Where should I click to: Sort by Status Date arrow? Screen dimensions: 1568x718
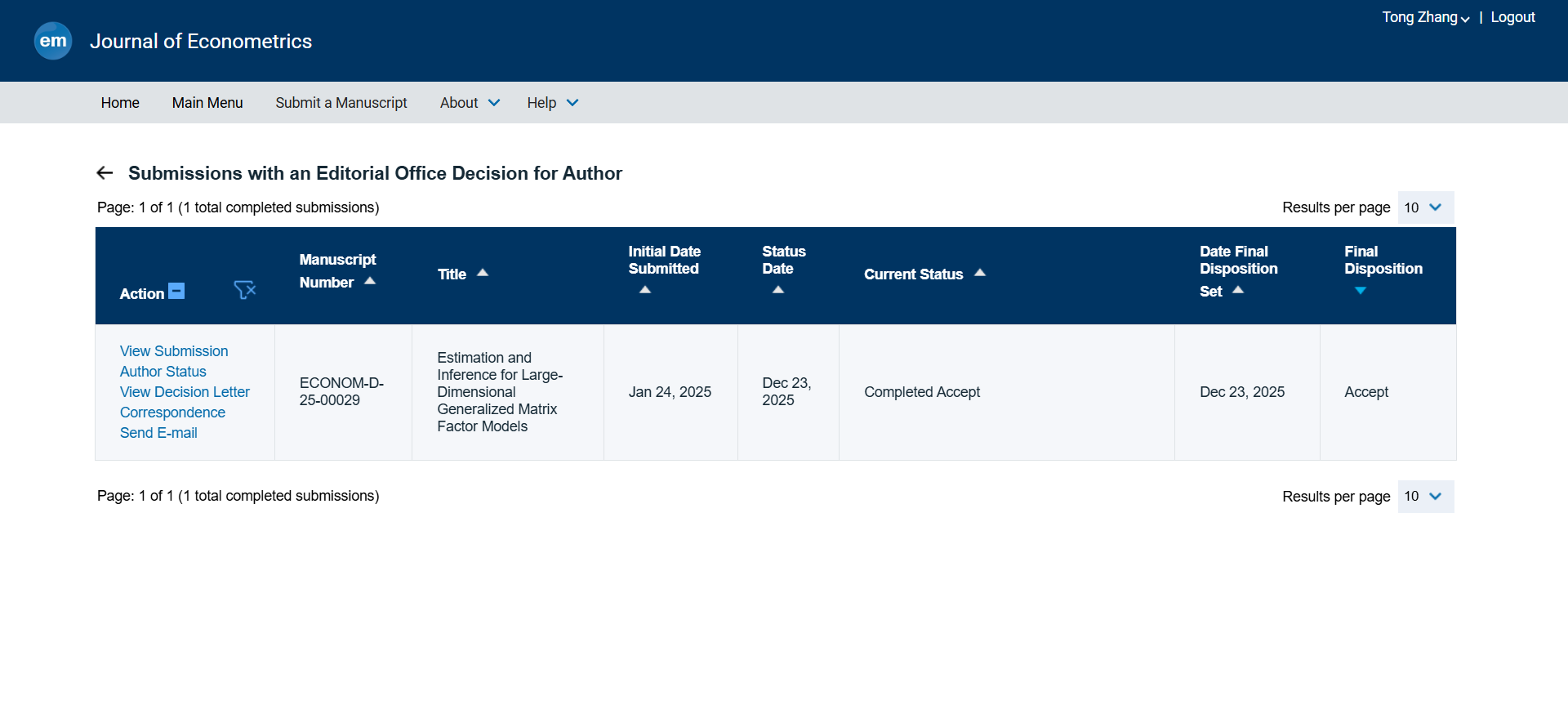pos(778,290)
